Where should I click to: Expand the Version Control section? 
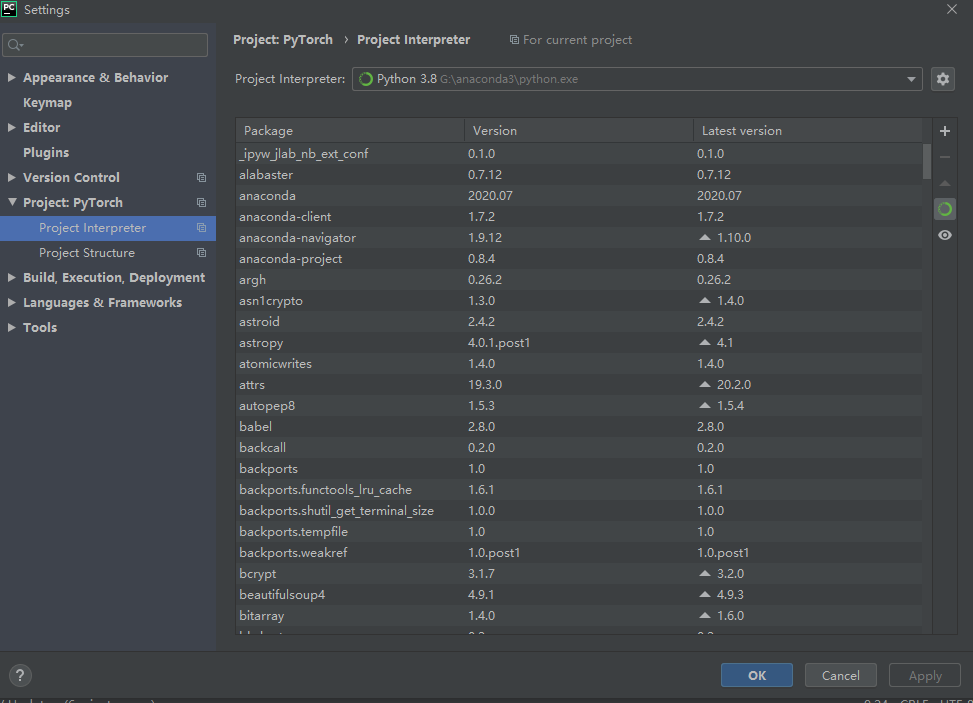point(11,177)
